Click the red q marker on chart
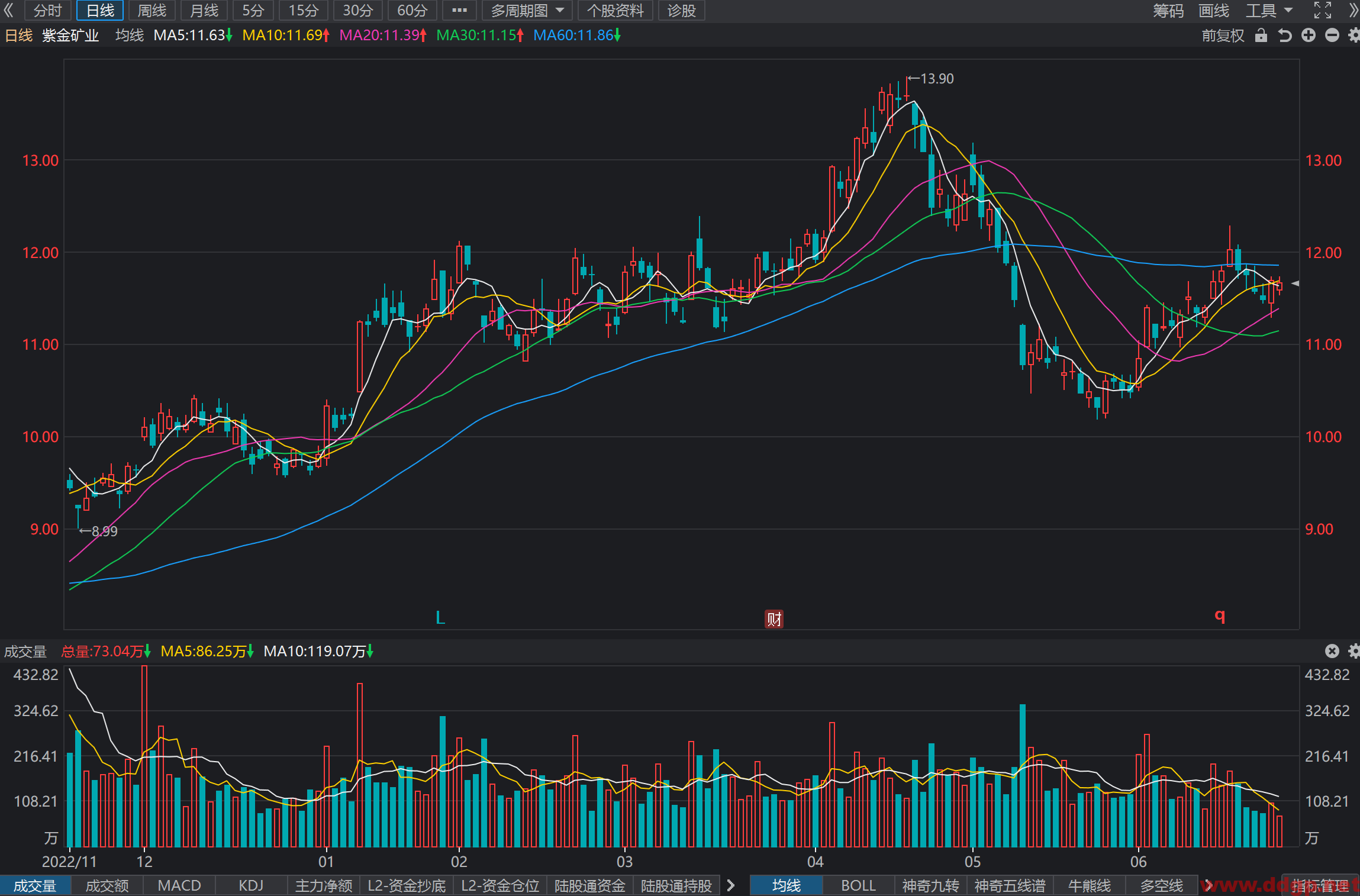 (x=1220, y=615)
